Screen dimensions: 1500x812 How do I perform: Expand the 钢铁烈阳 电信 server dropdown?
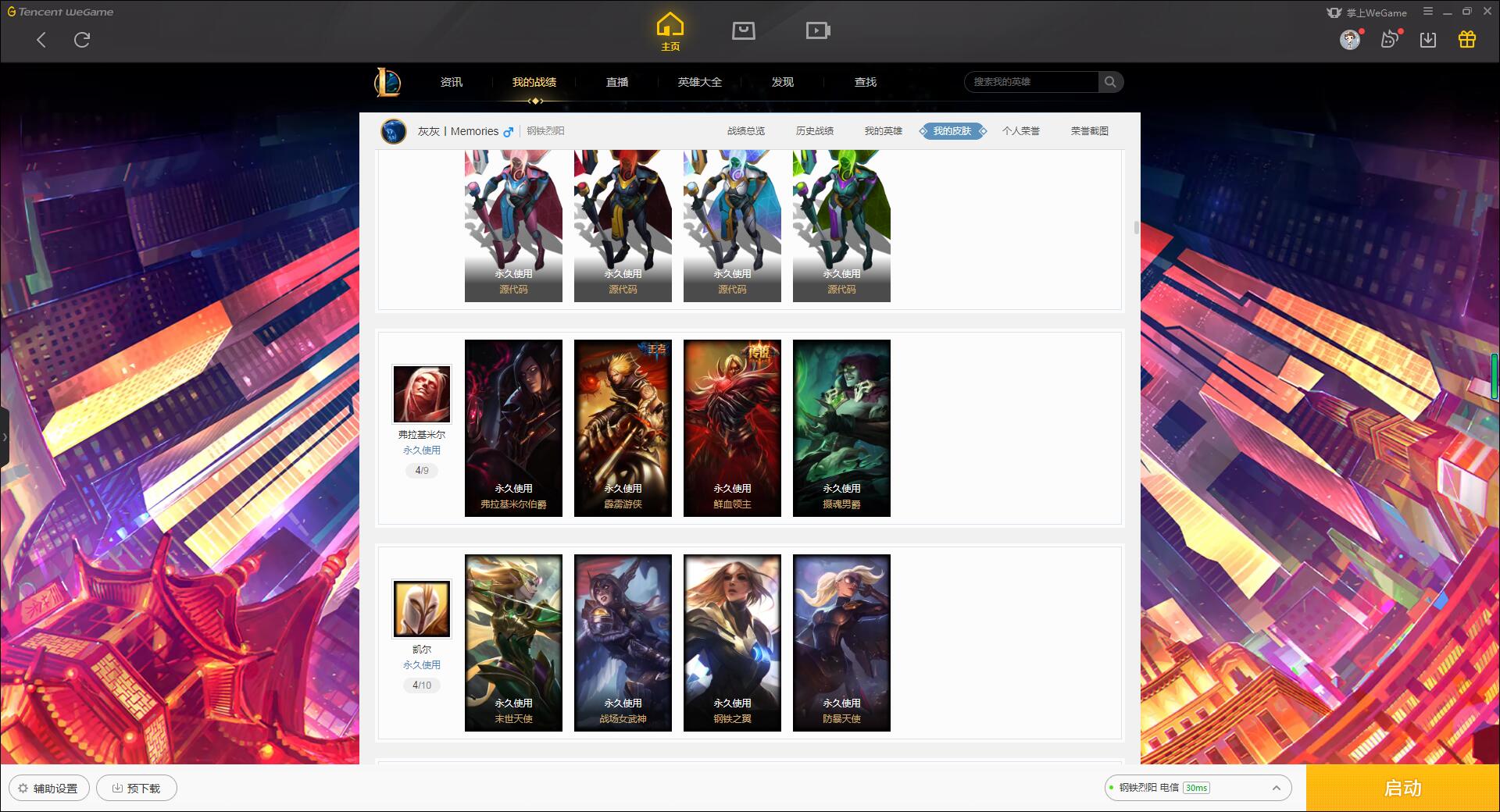[x=1197, y=788]
